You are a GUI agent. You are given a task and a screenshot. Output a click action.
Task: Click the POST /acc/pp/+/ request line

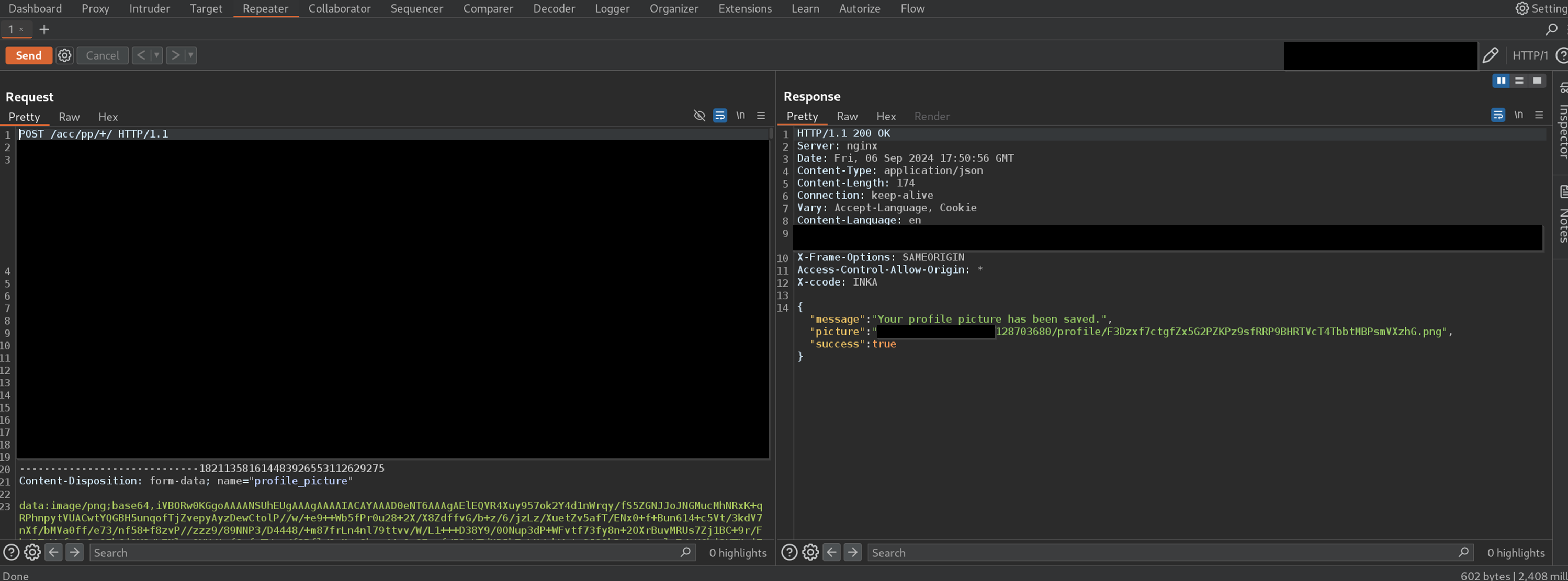[94, 134]
